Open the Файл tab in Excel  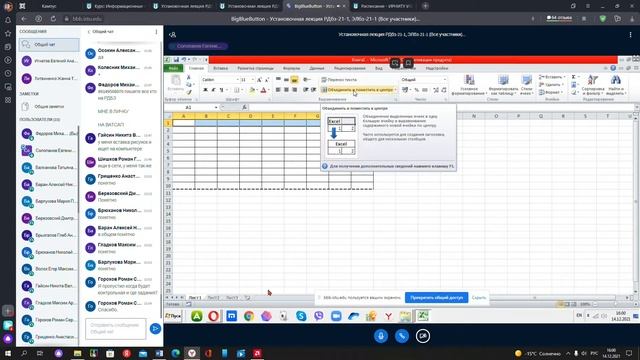coord(173,68)
